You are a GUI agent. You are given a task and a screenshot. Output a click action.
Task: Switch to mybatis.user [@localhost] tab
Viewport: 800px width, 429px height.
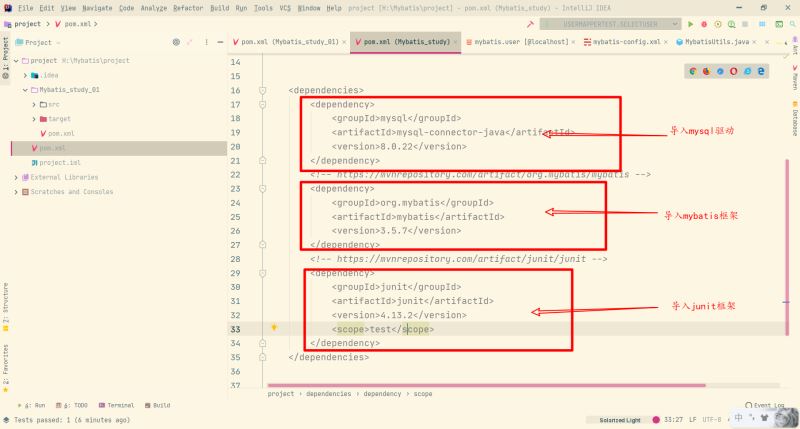pos(520,42)
